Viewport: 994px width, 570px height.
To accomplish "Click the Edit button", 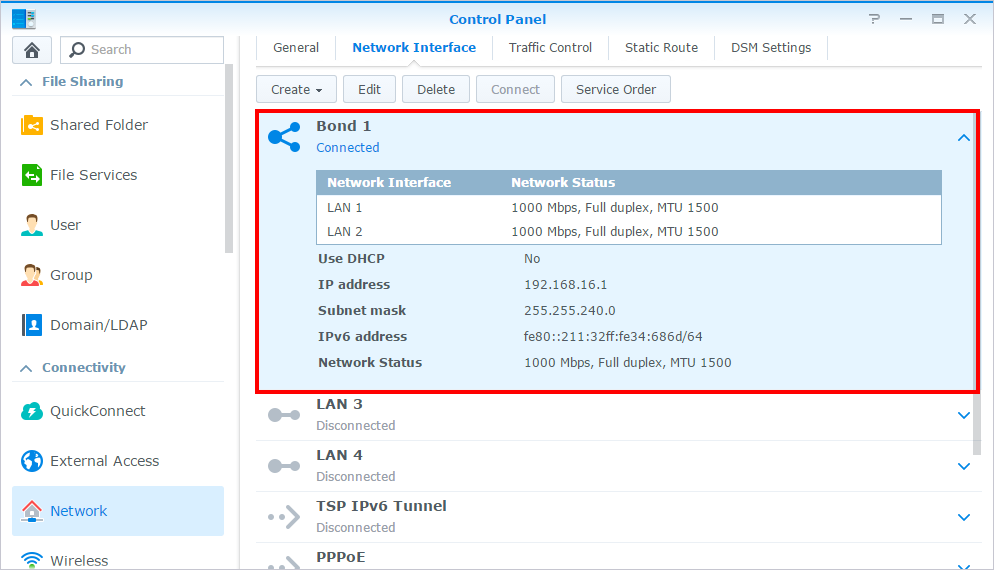I will 370,89.
